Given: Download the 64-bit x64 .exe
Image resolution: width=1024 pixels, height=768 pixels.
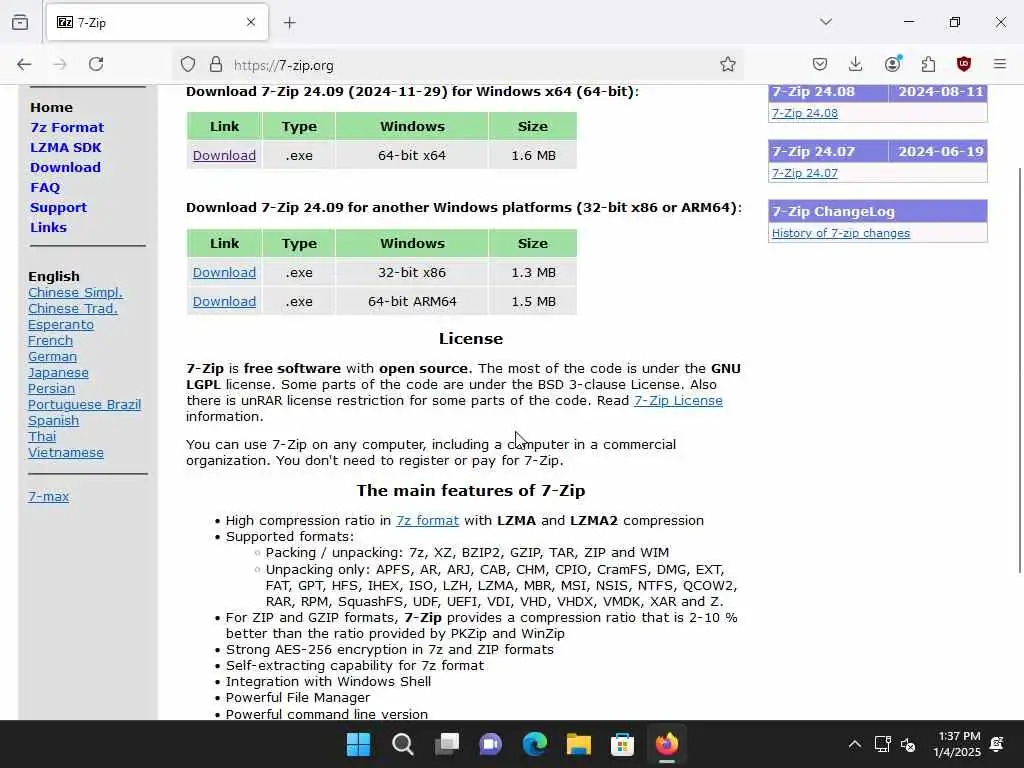Looking at the screenshot, I should [224, 155].
